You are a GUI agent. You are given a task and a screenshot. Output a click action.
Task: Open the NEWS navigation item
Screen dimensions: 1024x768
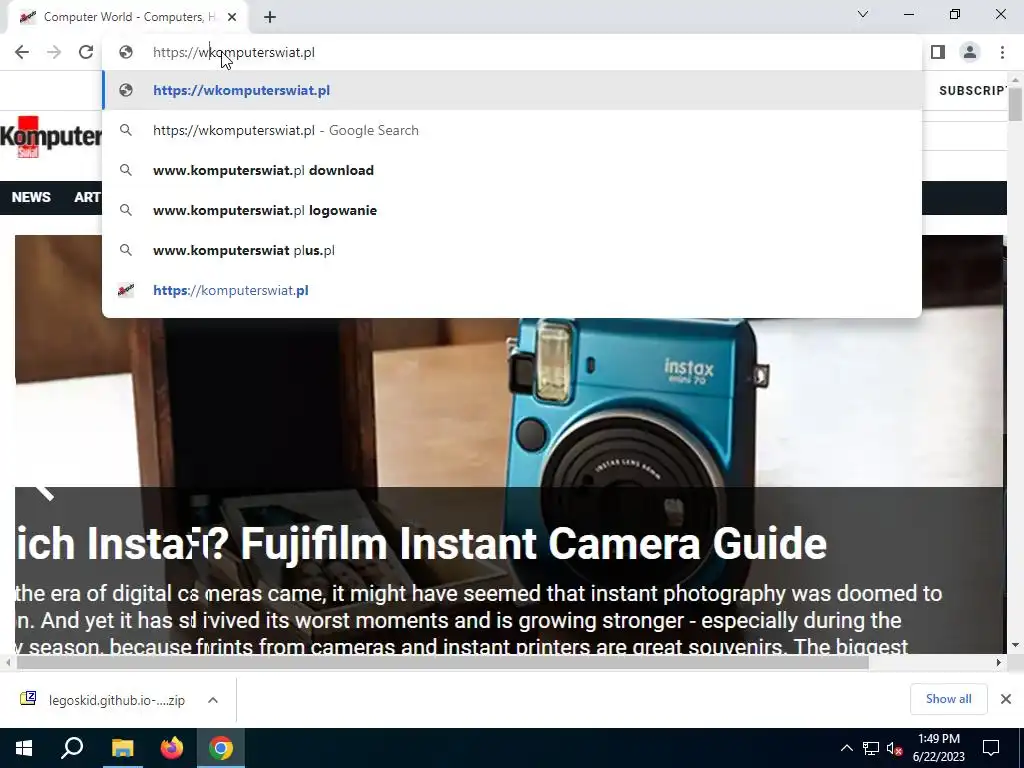point(31,197)
